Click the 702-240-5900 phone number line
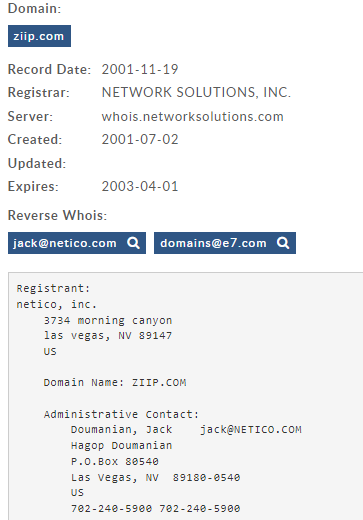 [155, 508]
